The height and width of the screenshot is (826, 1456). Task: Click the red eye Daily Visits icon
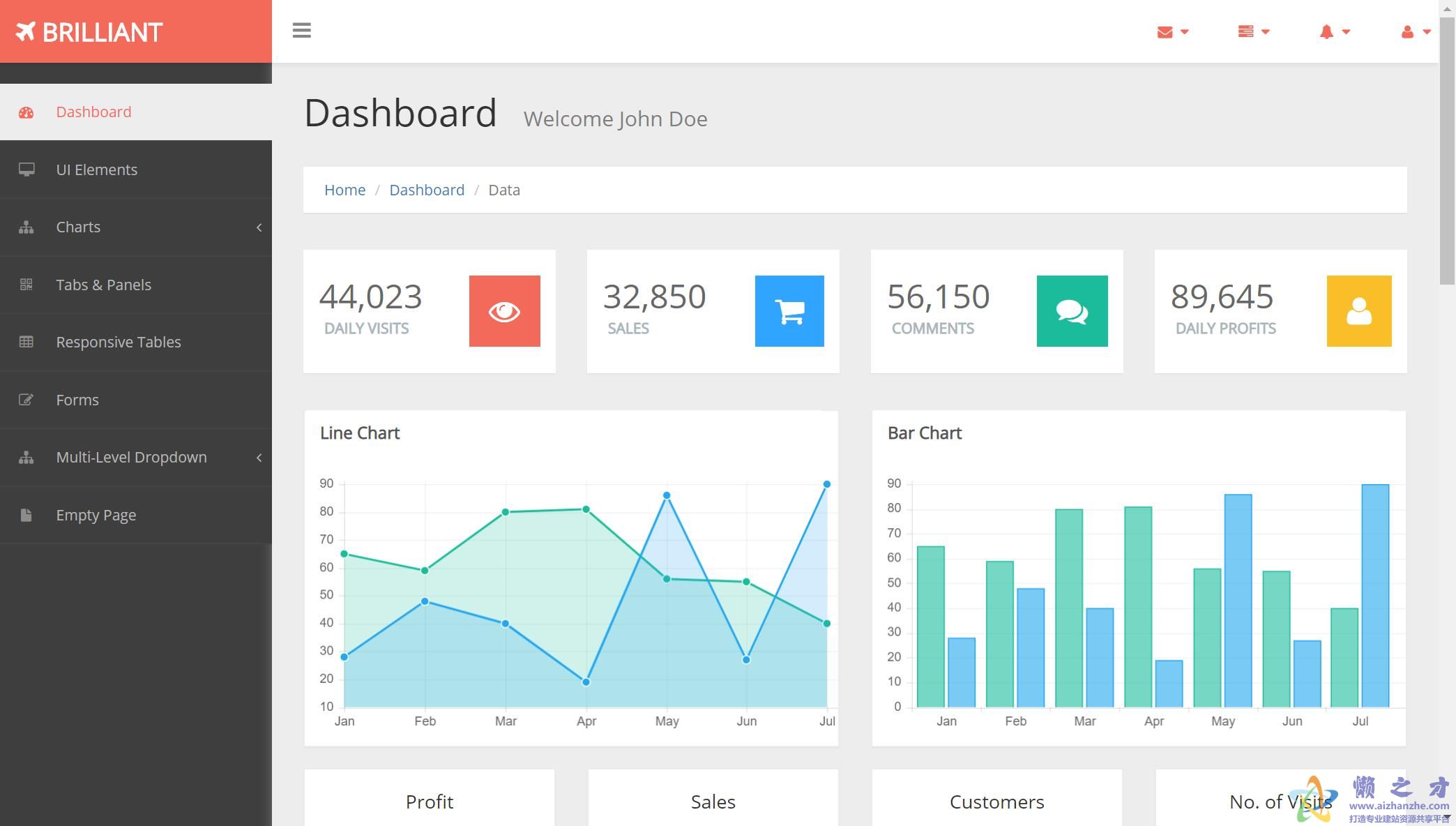(x=504, y=311)
